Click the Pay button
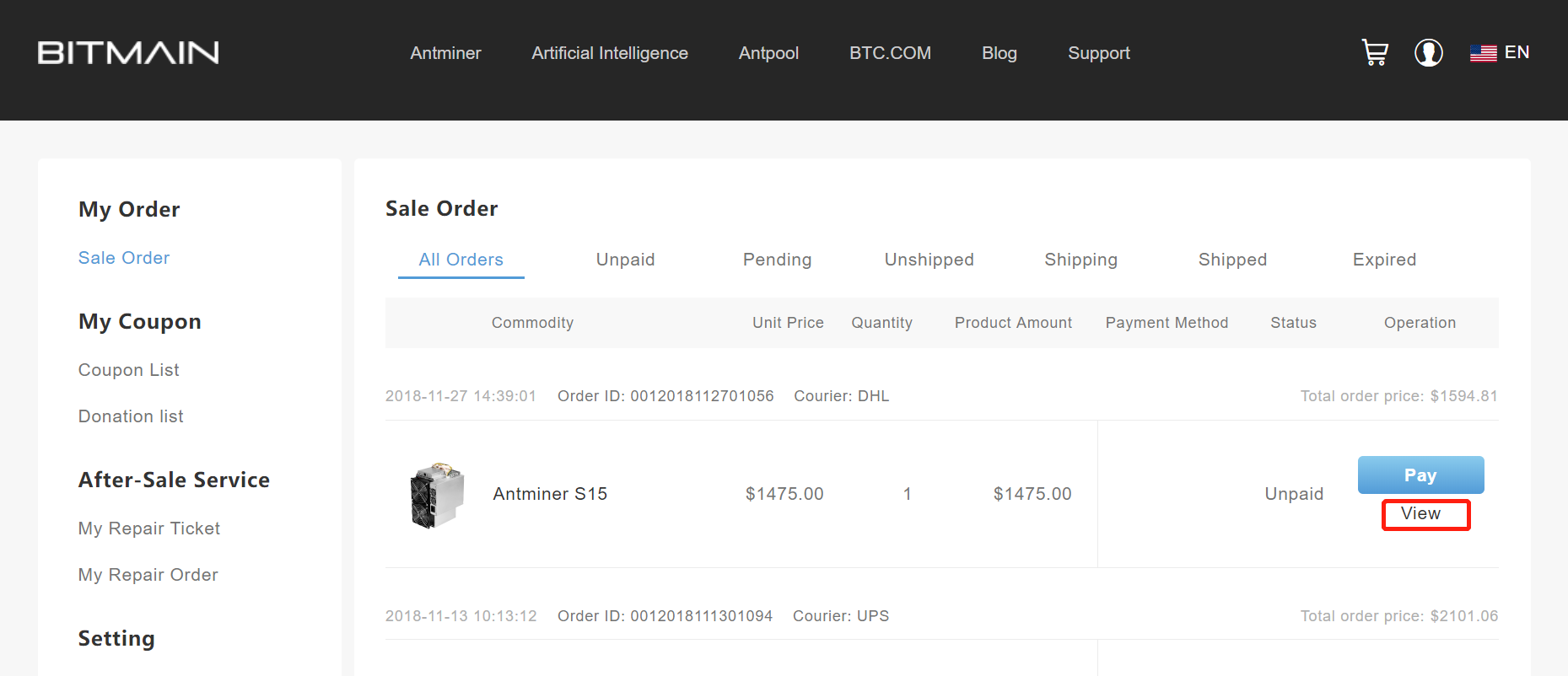The image size is (1568, 676). [1420, 475]
